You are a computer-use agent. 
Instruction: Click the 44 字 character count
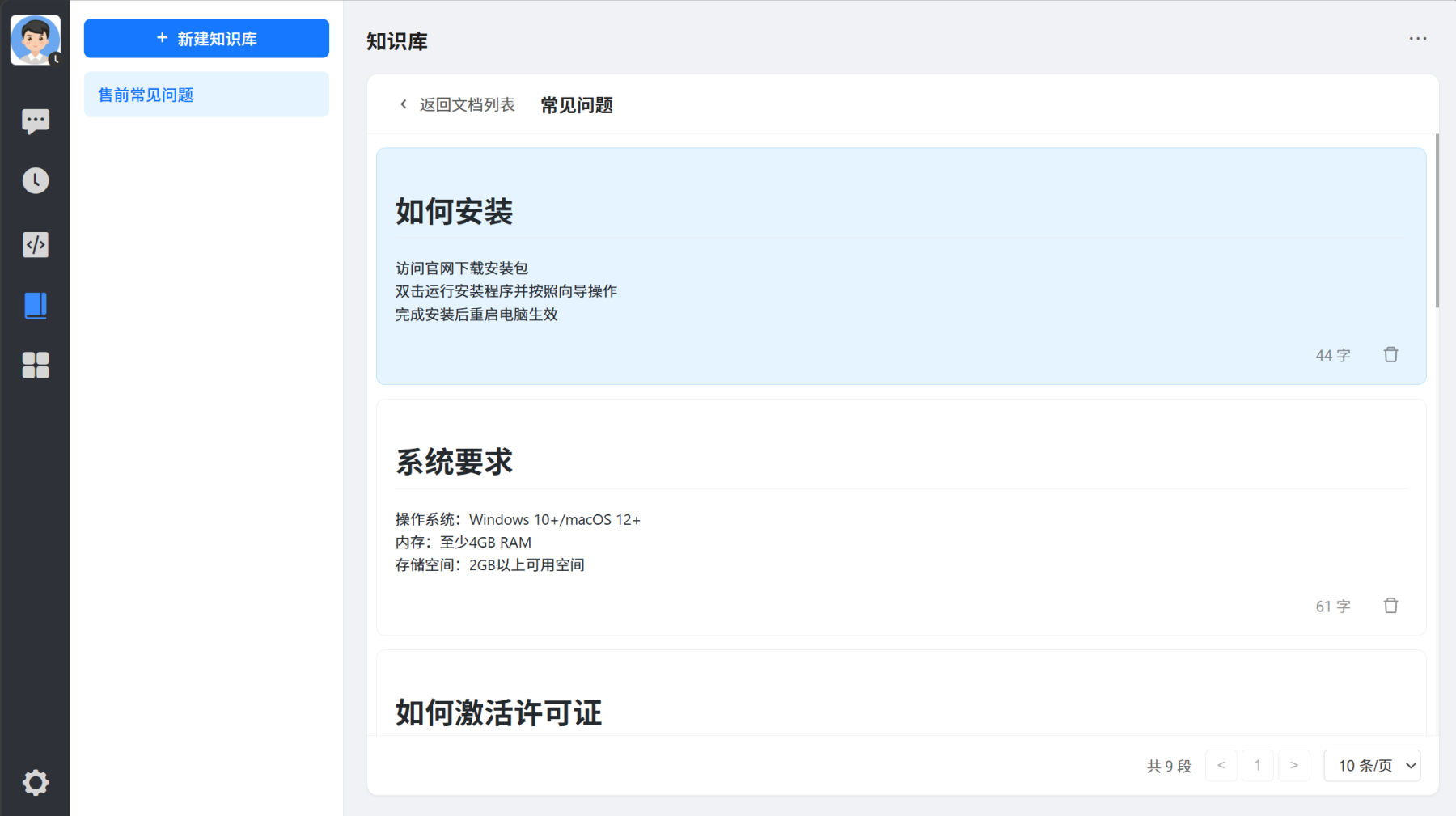click(1333, 355)
